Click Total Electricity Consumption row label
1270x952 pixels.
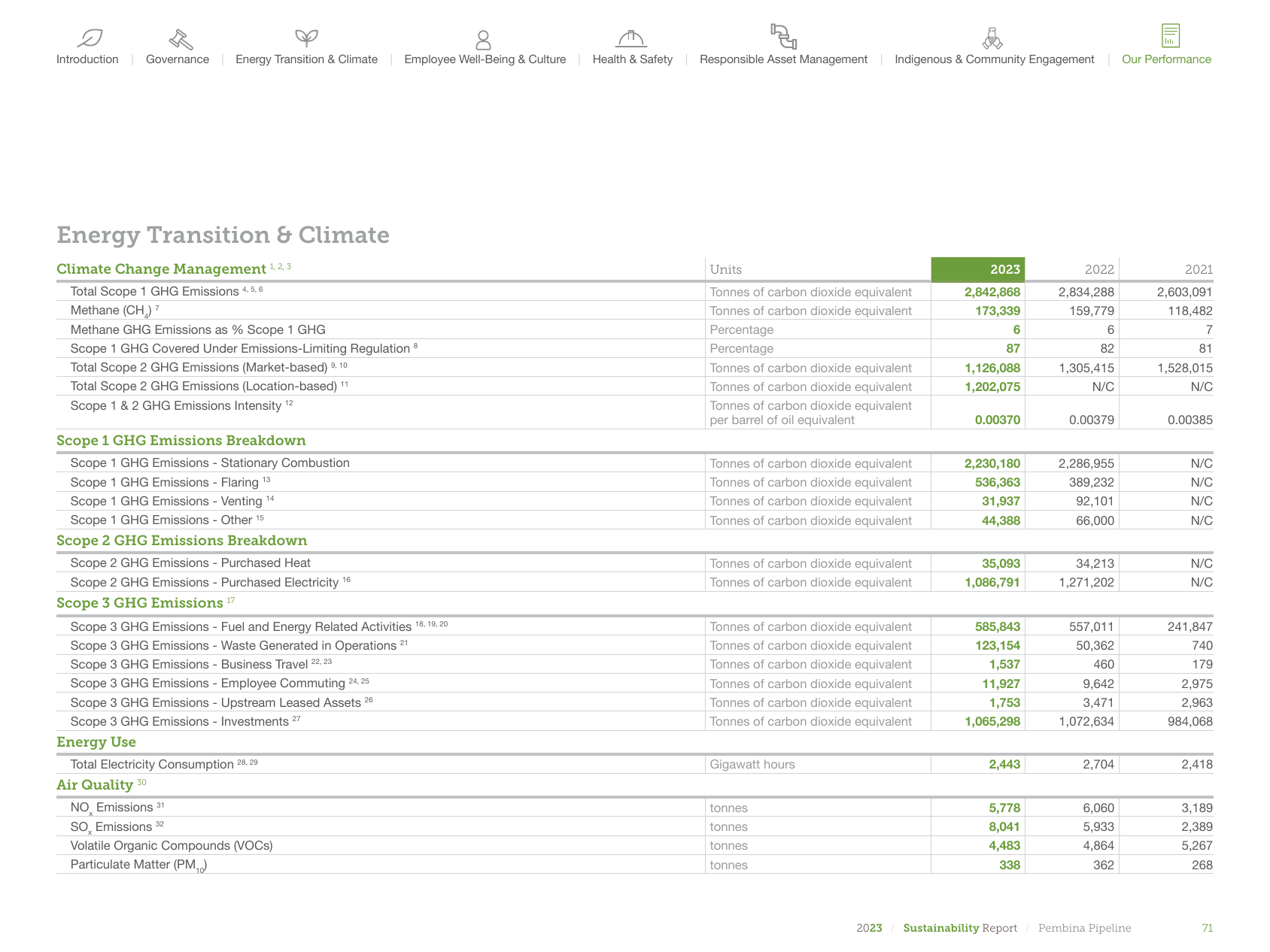[152, 765]
